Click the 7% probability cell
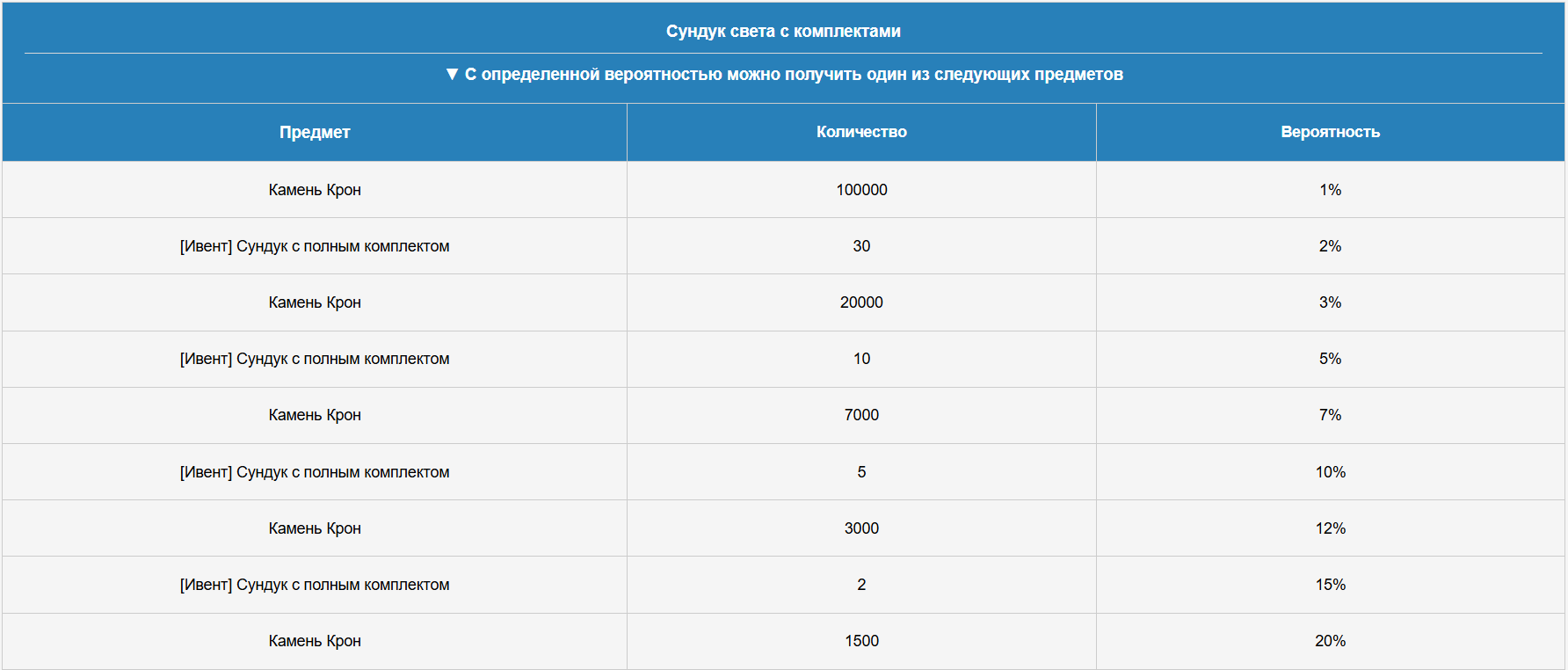The width and height of the screenshot is (1568, 670). 1330,415
